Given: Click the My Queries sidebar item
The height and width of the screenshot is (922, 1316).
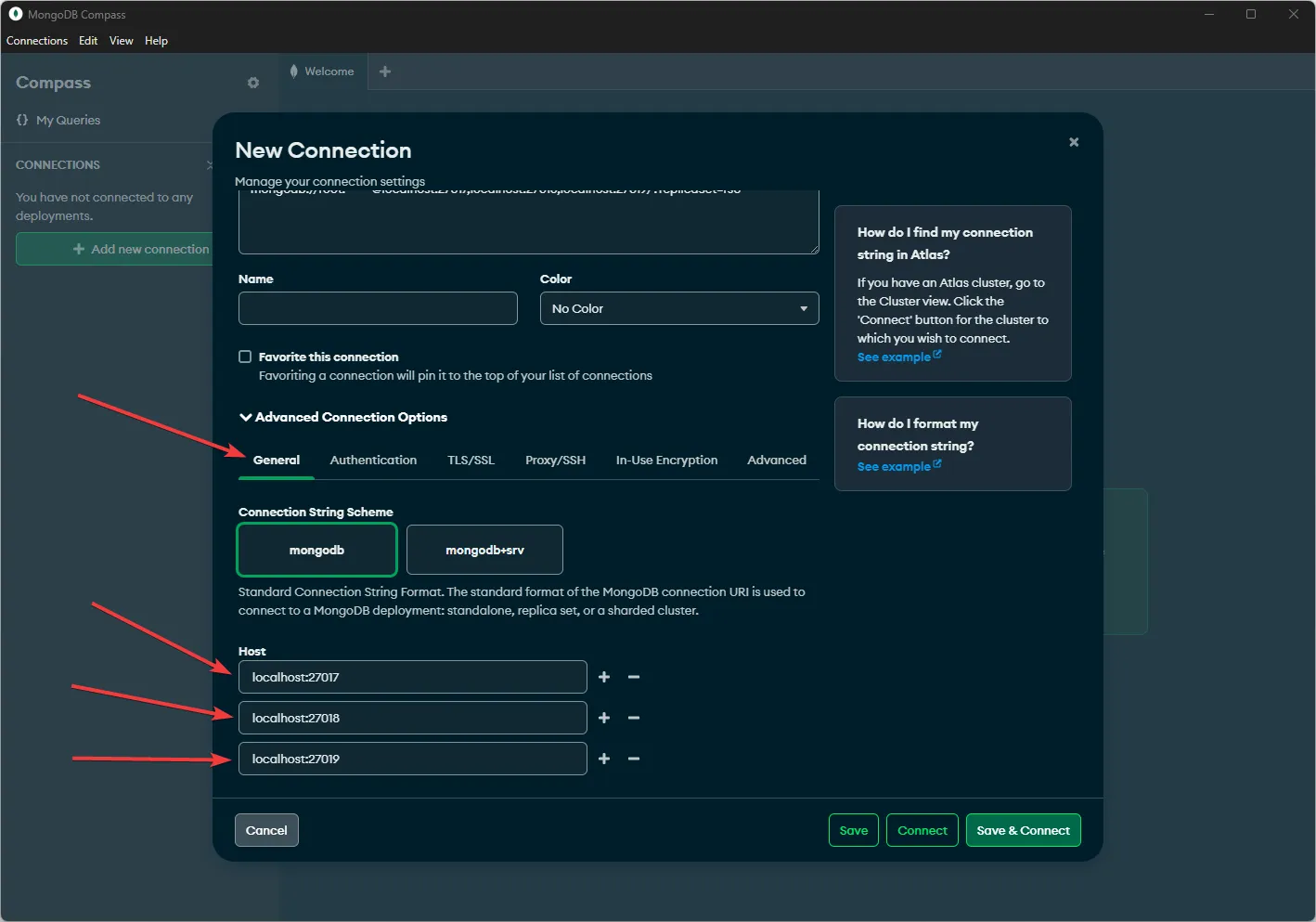Looking at the screenshot, I should [67, 120].
